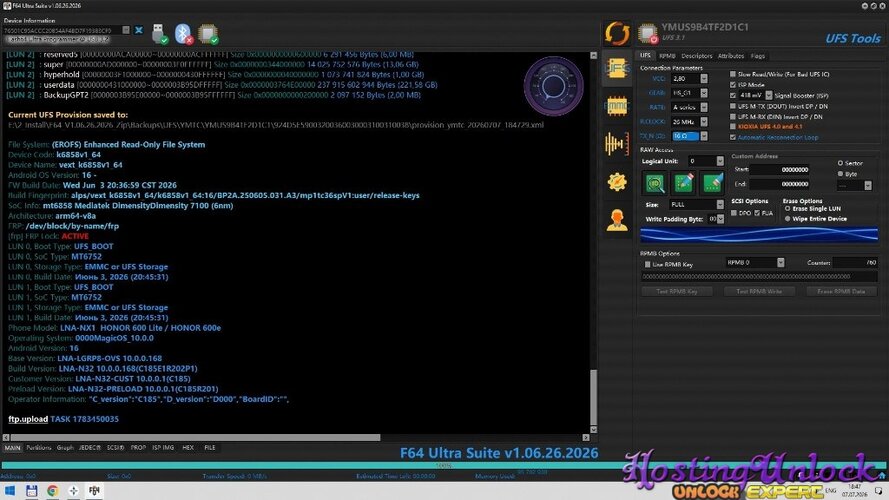Enable UFS M-RX (DIN) Invert DP / DN
The image size is (889, 500).
[x=733, y=116]
